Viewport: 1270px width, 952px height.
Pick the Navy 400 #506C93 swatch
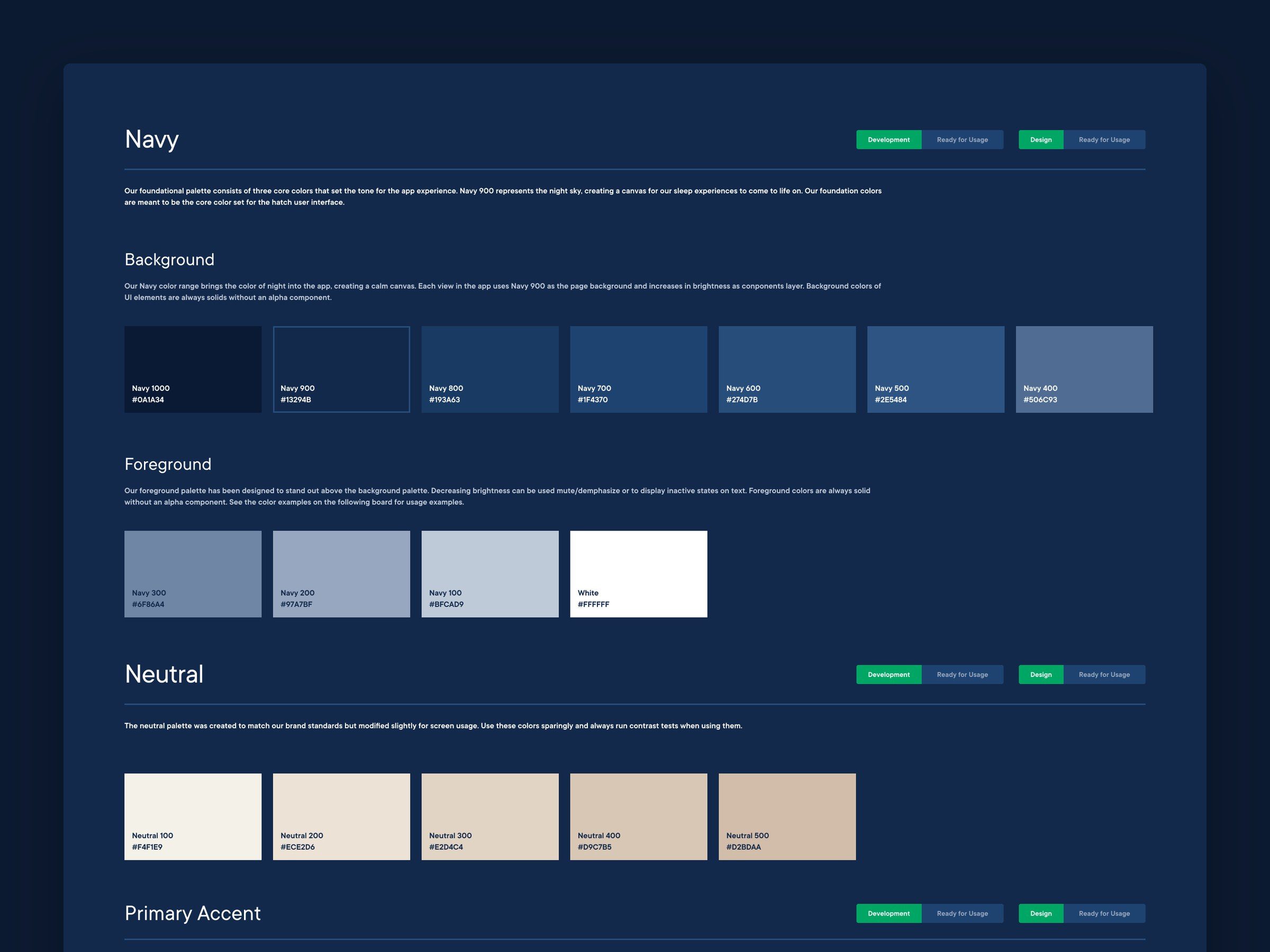point(1085,370)
